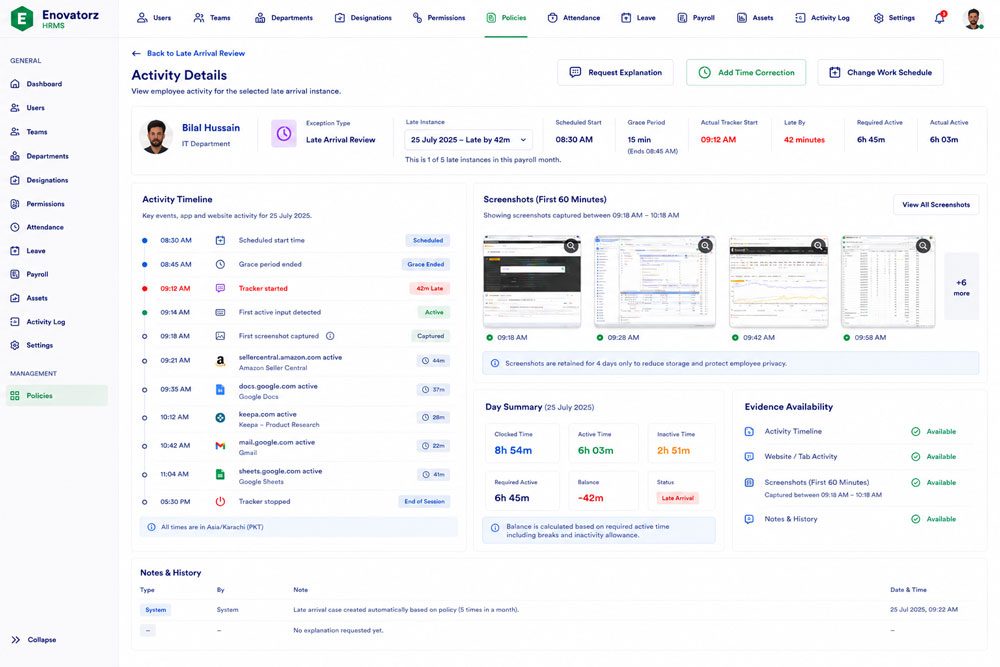
Task: Click Request Explanation button
Action: coord(615,73)
